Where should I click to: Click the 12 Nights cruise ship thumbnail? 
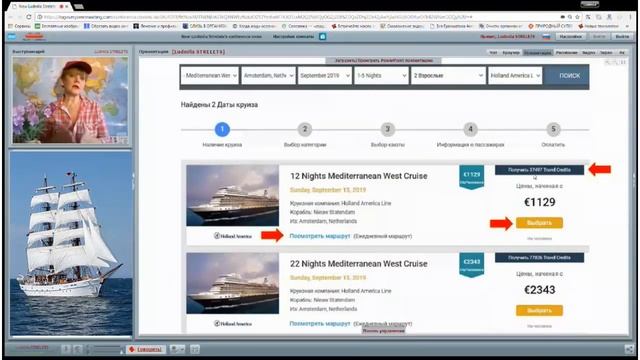tap(233, 196)
